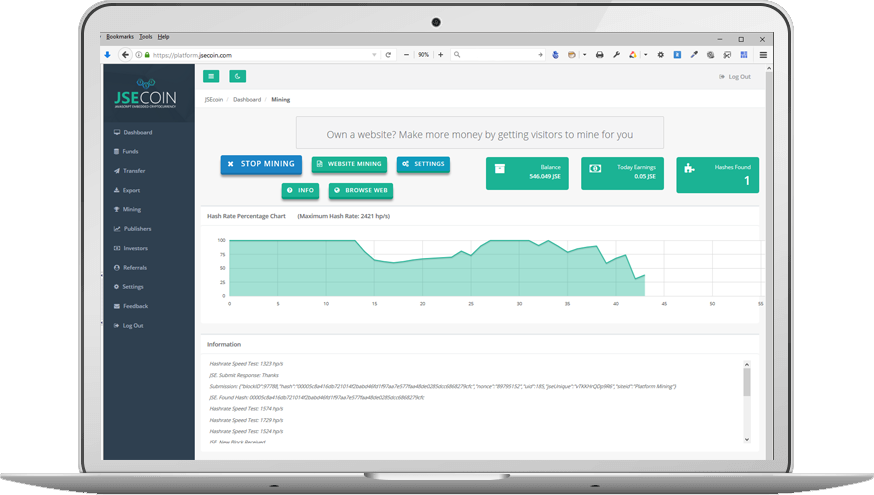This screenshot has width=874, height=495.
Task: Toggle the sidebar with green menu button
Action: click(211, 76)
